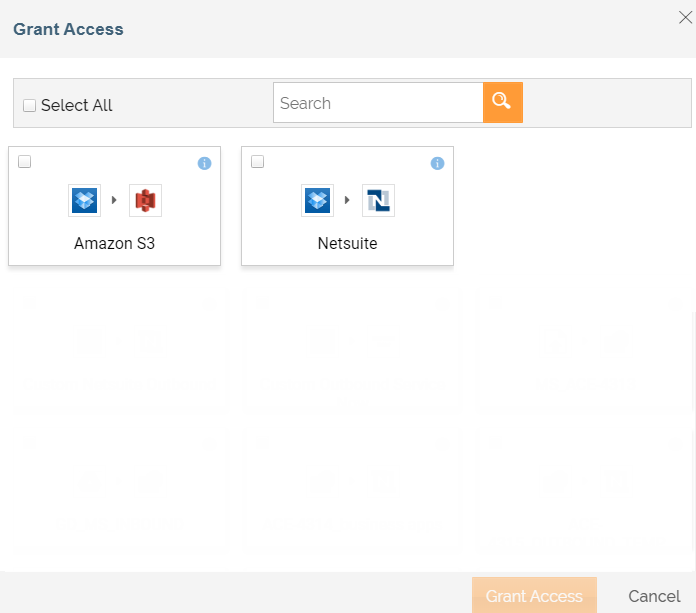This screenshot has height=613, width=696.
Task: Click the Cancel button
Action: coord(654,596)
